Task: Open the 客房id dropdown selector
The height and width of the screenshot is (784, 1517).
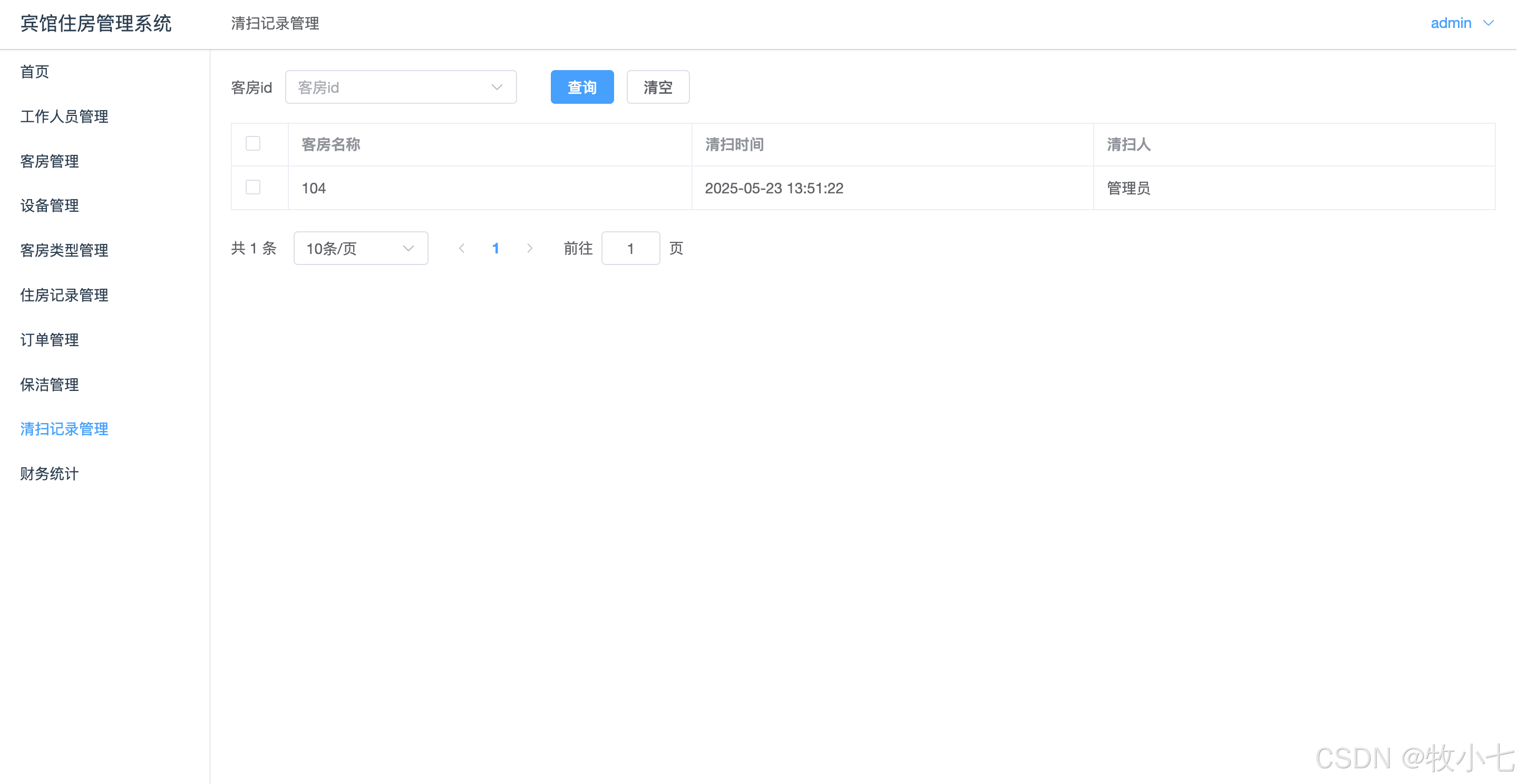Action: [401, 87]
